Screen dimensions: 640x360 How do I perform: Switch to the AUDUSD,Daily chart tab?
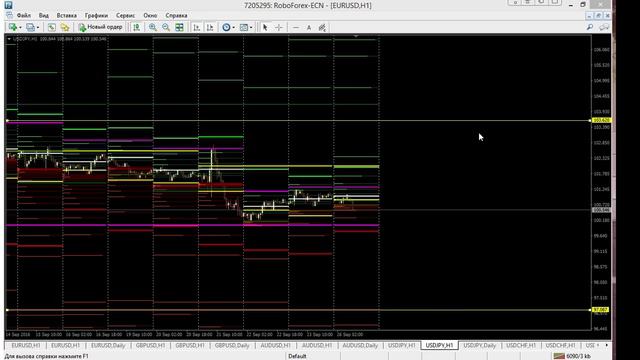[360, 345]
